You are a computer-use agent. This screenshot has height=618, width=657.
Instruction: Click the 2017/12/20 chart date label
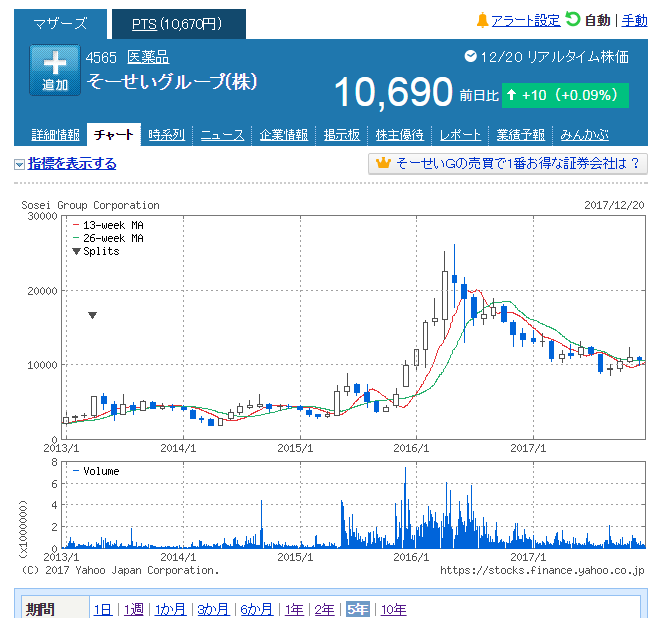click(614, 205)
